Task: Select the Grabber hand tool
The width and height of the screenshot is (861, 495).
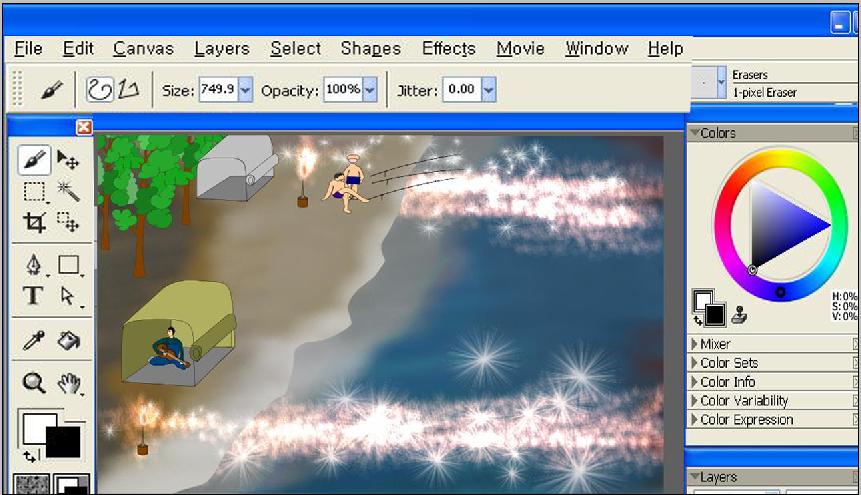Action: [x=68, y=383]
